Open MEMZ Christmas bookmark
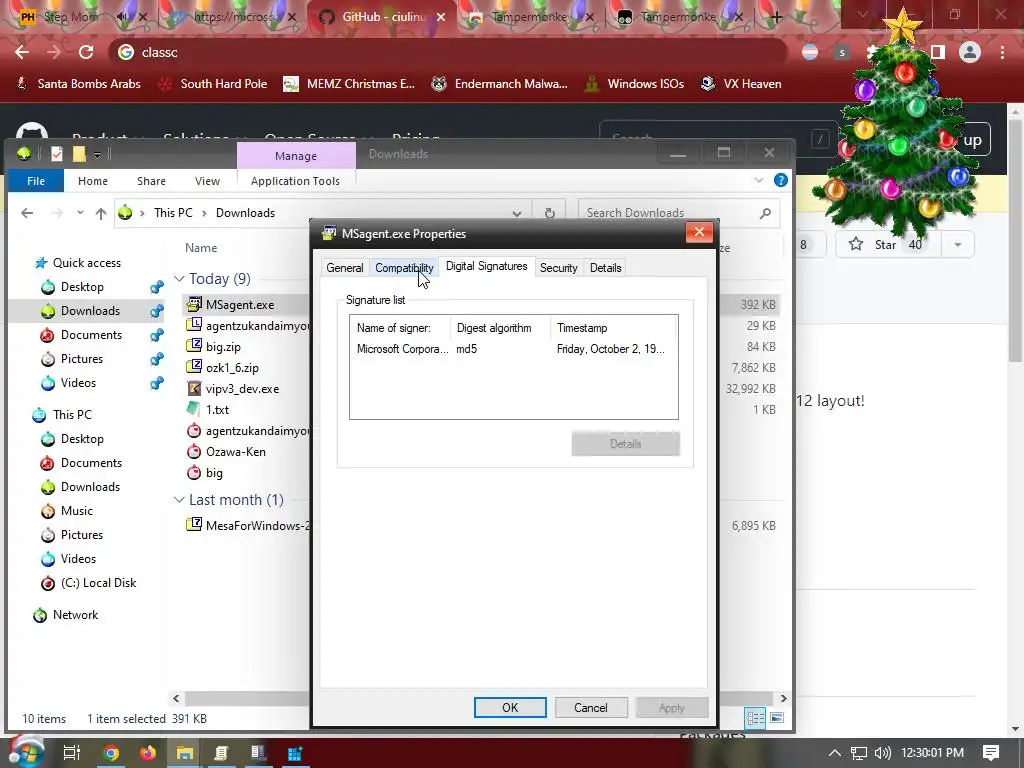This screenshot has height=768, width=1024. pos(349,84)
